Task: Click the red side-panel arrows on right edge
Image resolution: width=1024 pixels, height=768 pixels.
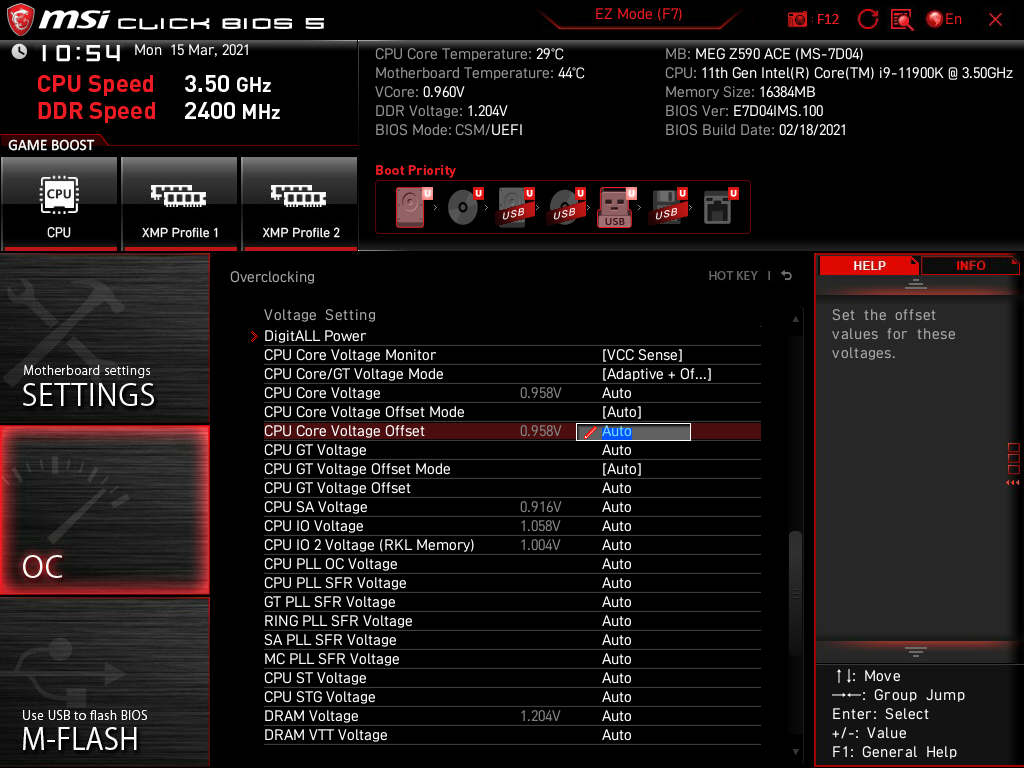Action: 1012,483
